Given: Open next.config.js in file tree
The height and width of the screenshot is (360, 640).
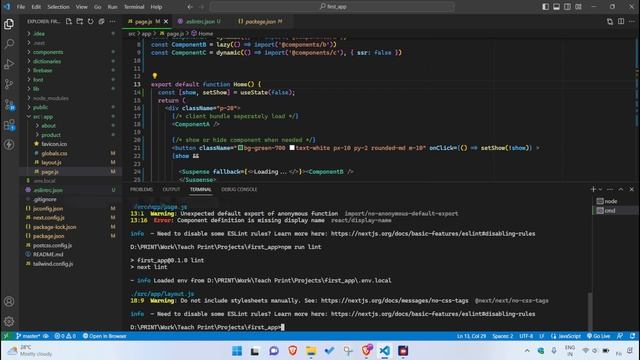Looking at the screenshot, I should click(x=49, y=218).
